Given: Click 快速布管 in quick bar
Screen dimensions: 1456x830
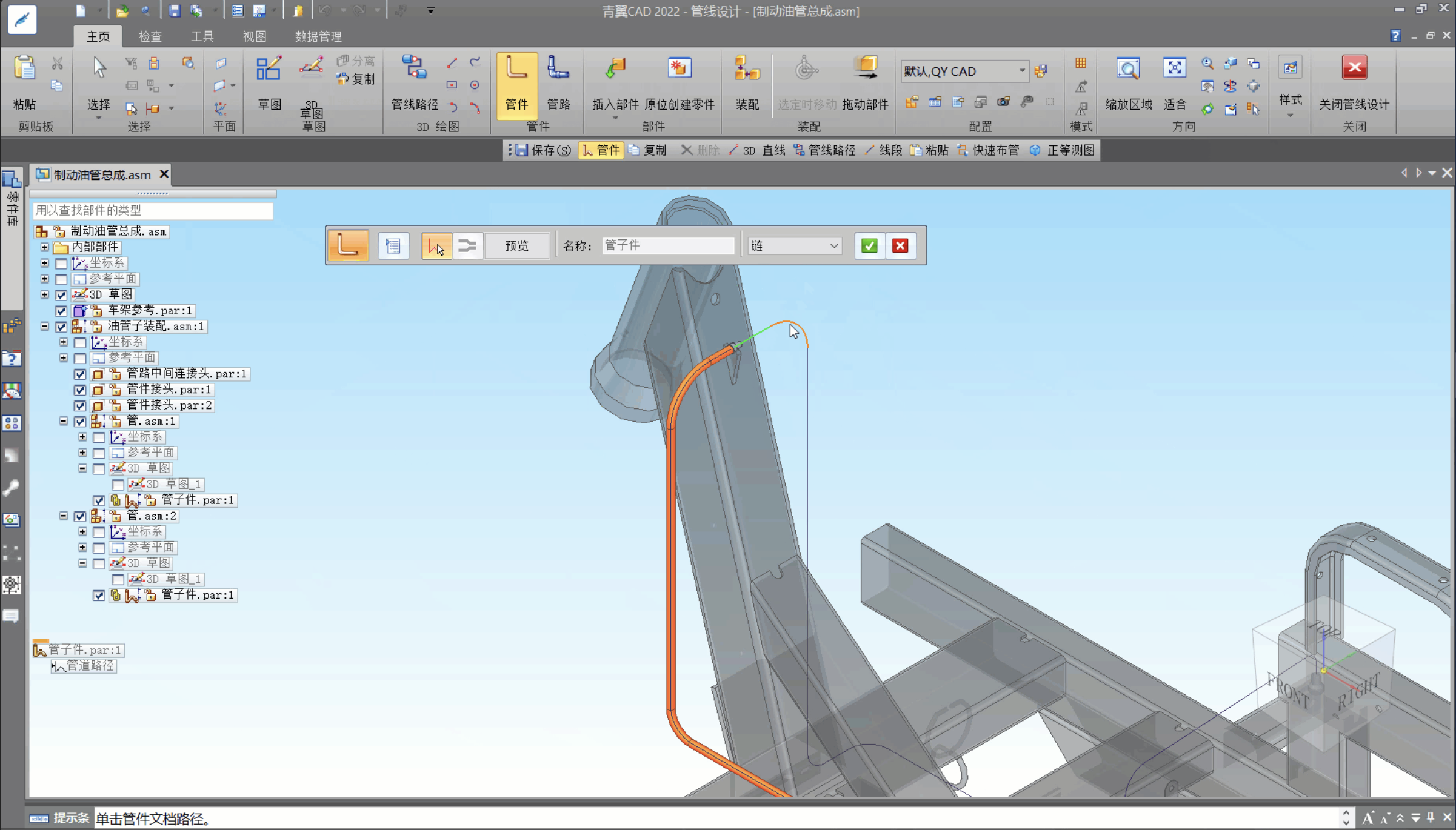Looking at the screenshot, I should [x=988, y=150].
